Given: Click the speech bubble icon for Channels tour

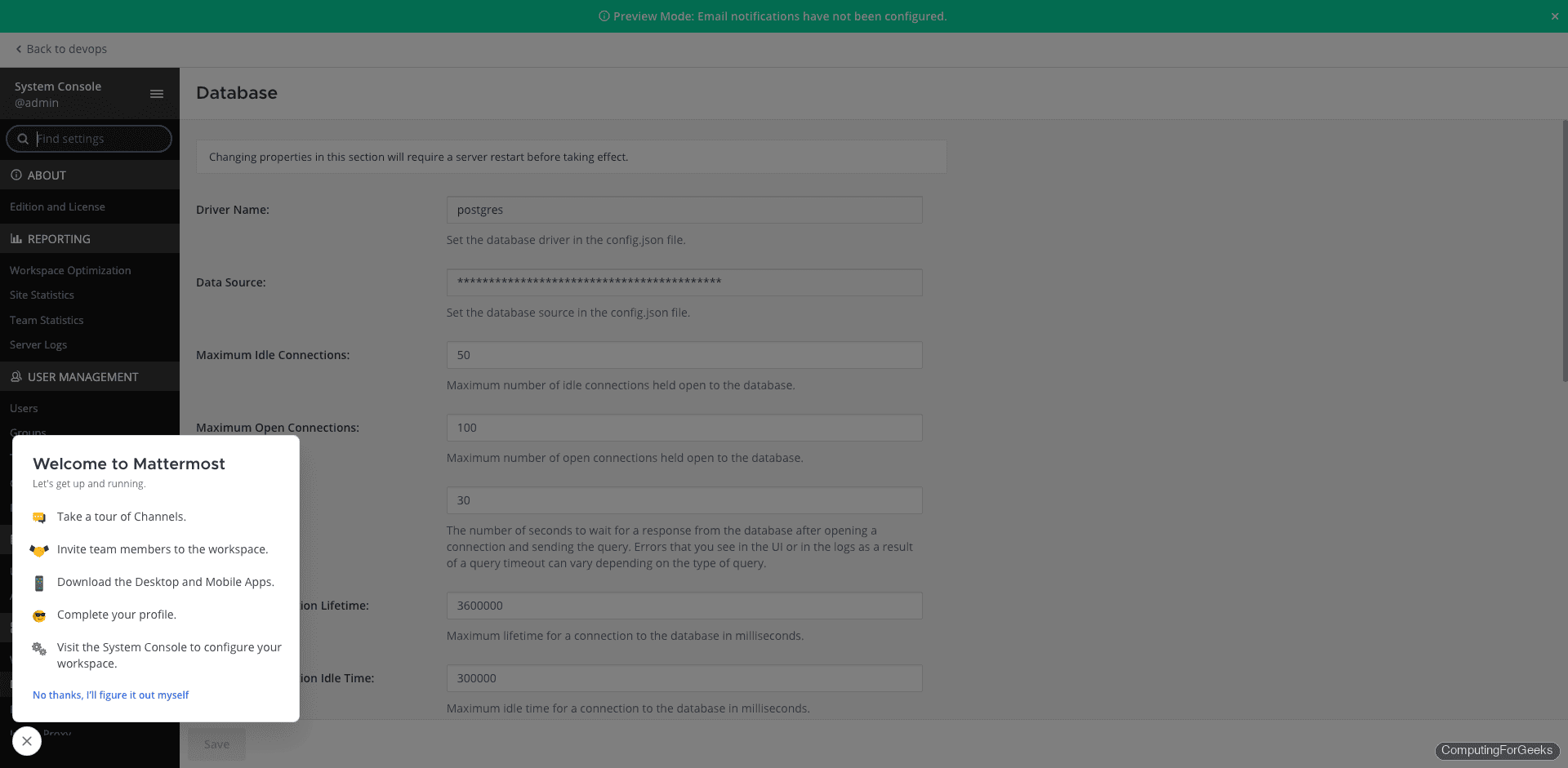Looking at the screenshot, I should (x=38, y=517).
